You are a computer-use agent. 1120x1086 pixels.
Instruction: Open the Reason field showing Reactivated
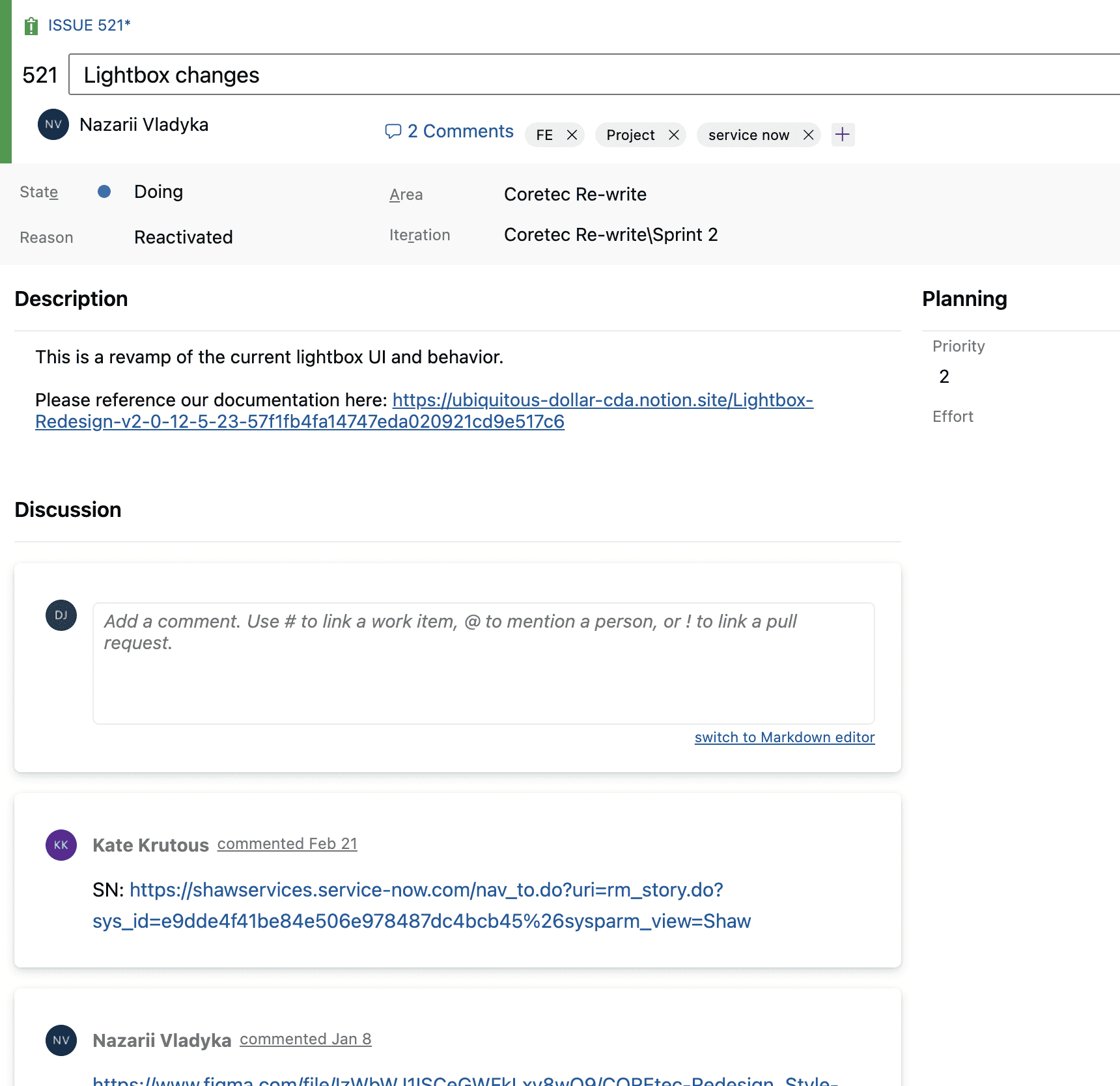click(184, 237)
